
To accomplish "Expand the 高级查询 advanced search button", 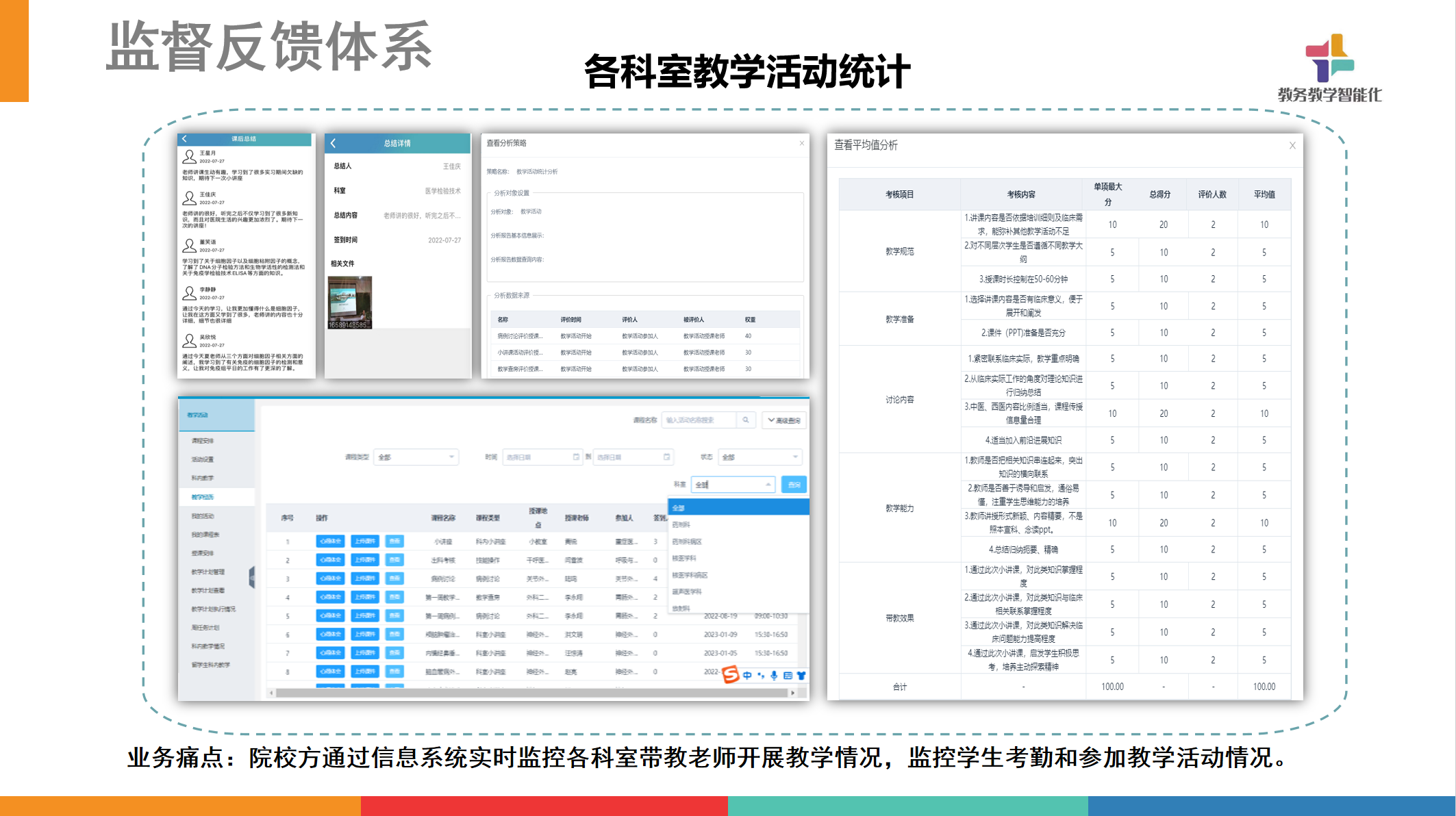I will click(x=784, y=420).
